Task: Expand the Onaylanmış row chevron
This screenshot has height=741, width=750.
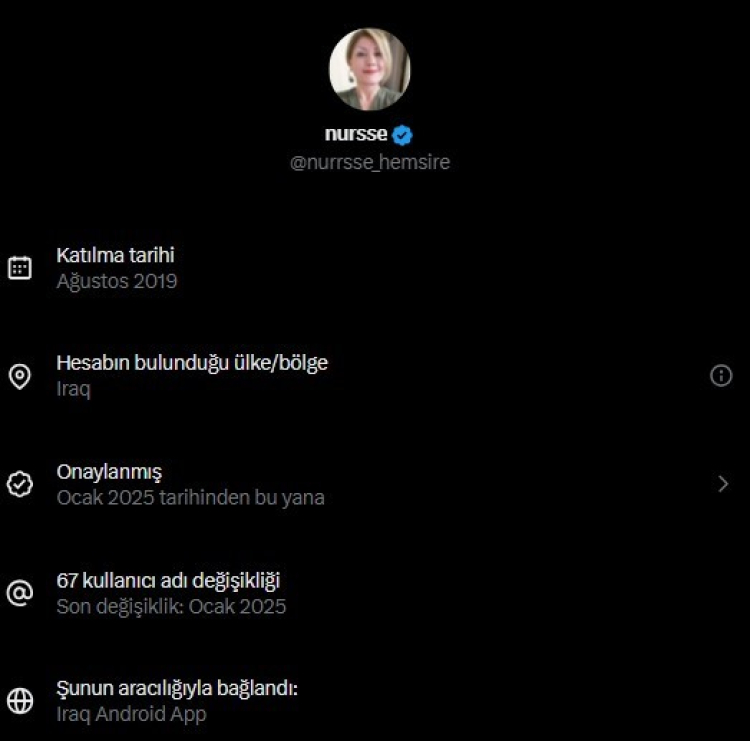Action: tap(724, 484)
